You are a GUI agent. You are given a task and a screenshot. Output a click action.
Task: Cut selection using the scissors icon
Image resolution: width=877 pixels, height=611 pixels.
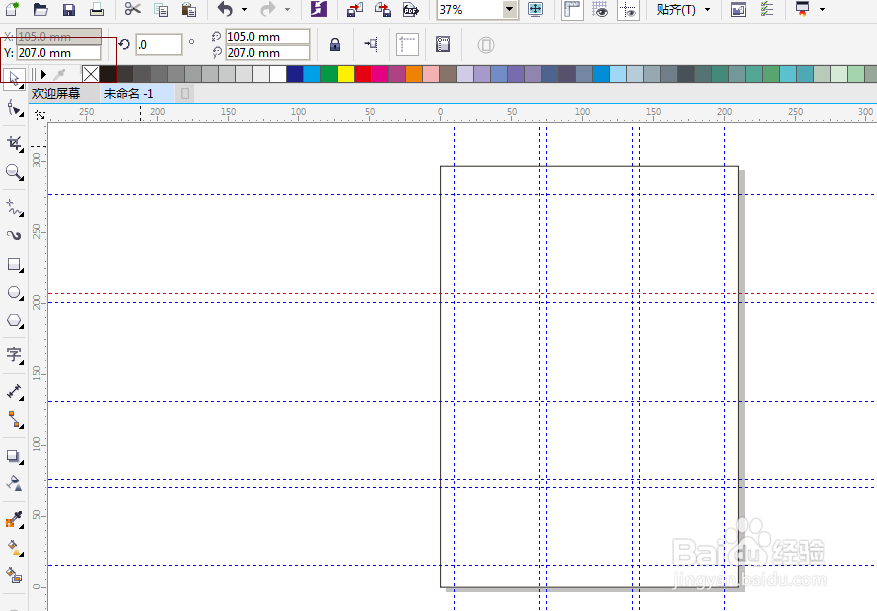coord(133,9)
